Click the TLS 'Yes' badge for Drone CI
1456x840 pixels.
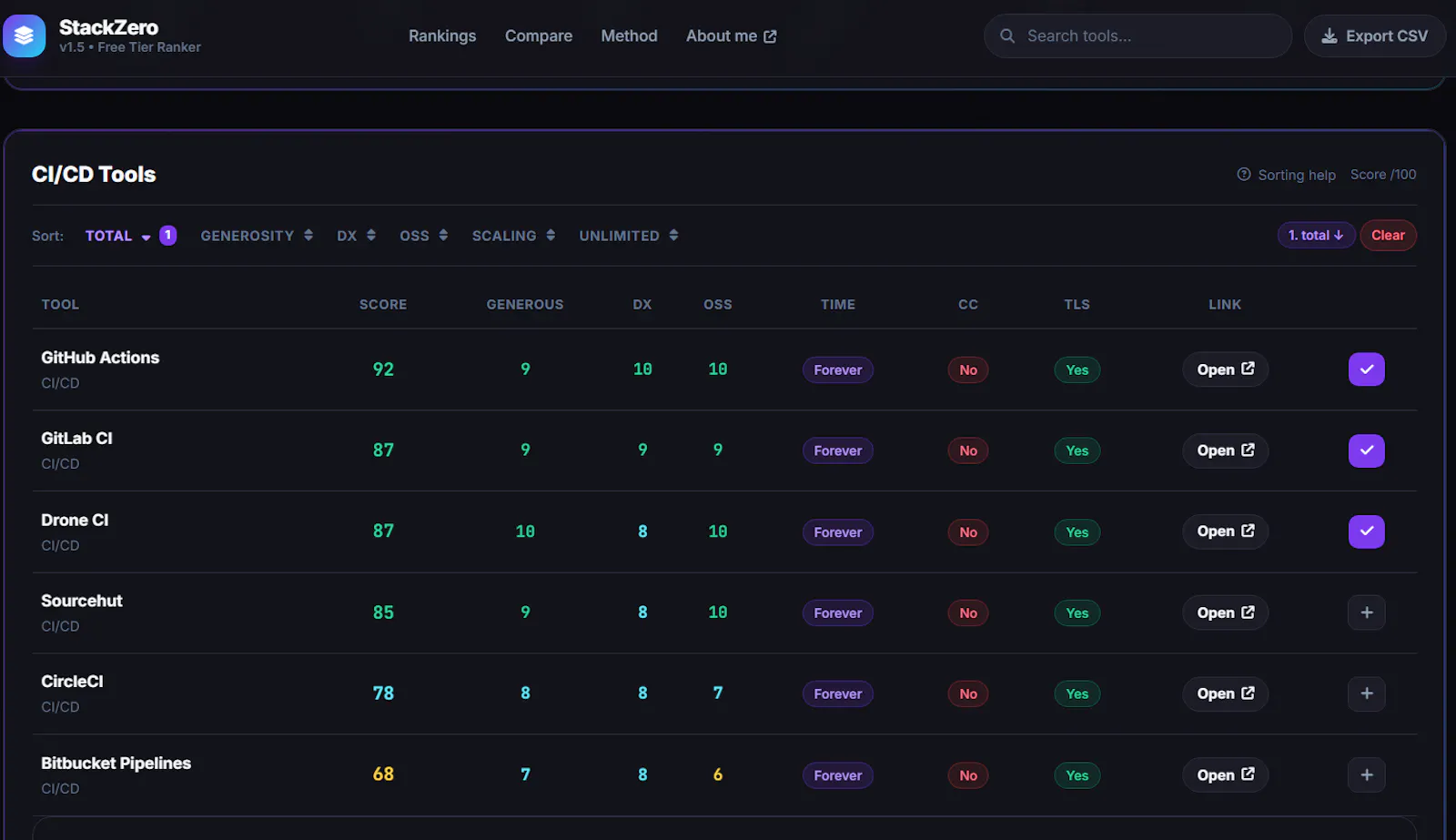pos(1077,531)
